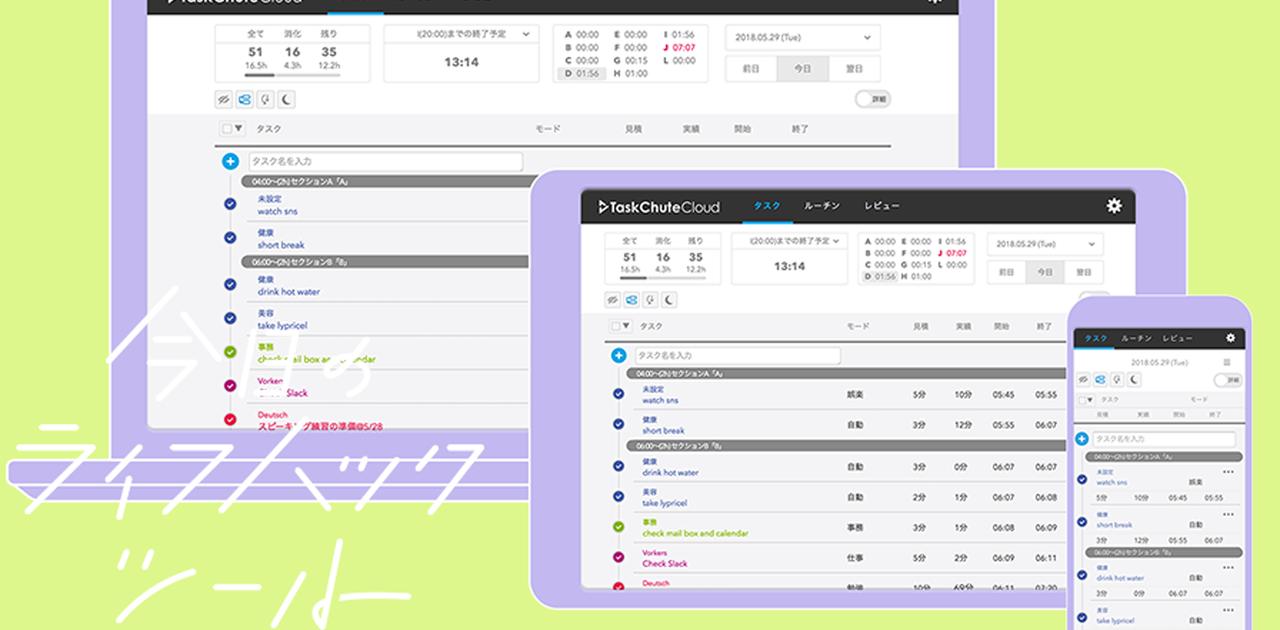Image resolution: width=1280 pixels, height=630 pixels.
Task: Switch to the レビュー tab on the phone
Action: (x=1177, y=338)
